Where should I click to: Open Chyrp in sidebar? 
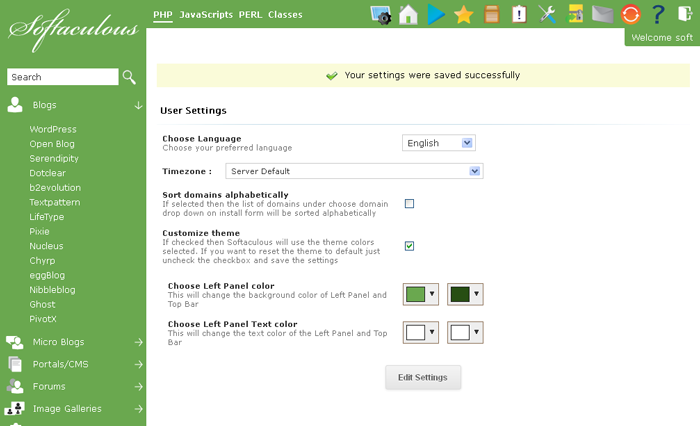42,261
